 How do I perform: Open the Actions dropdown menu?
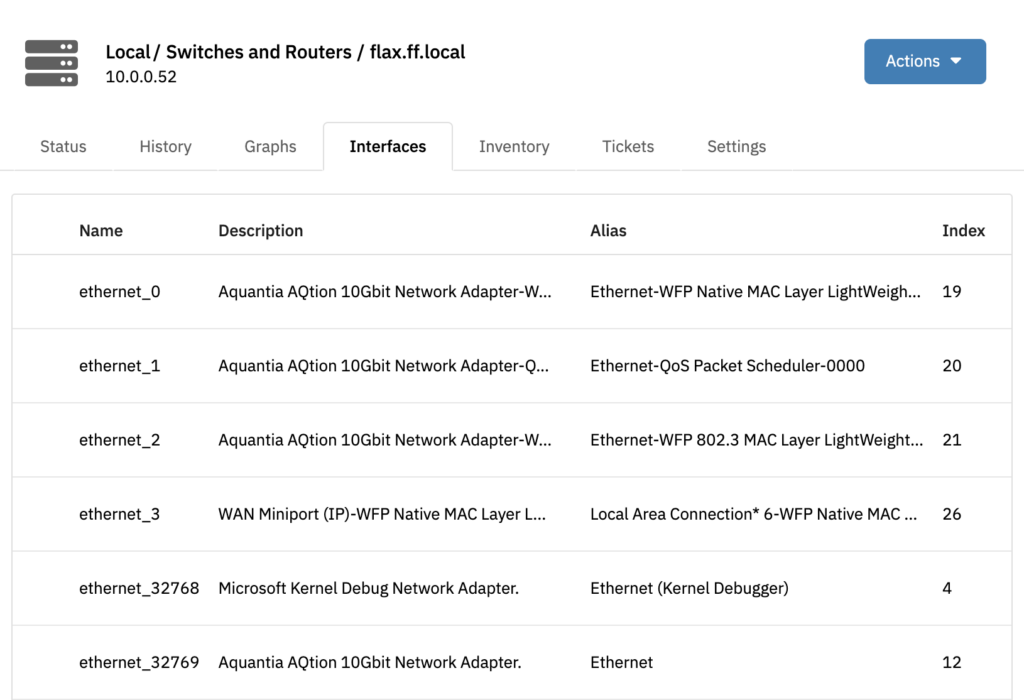[925, 61]
